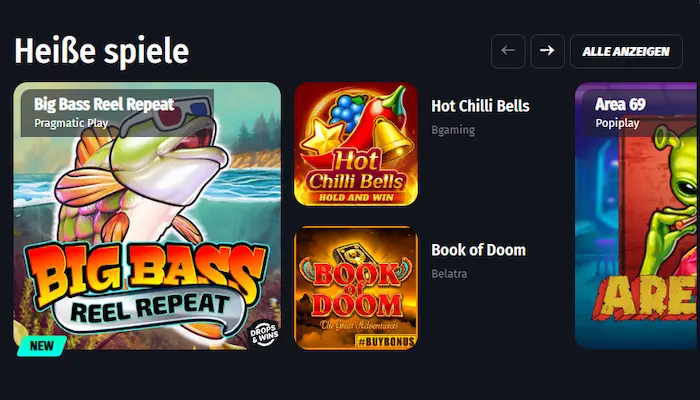Viewport: 700px width, 400px height.
Task: Click the Book of Doom title text
Action: tap(479, 250)
